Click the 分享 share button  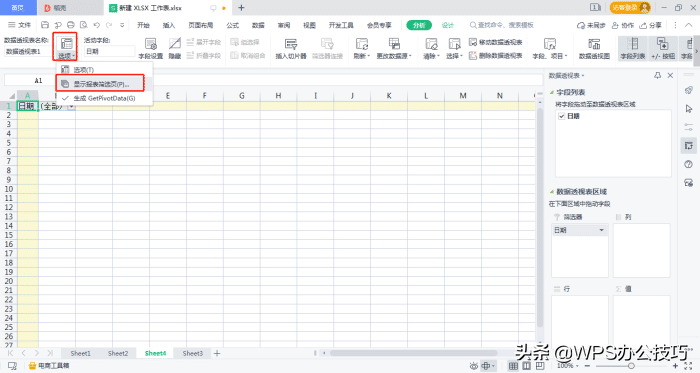click(650, 25)
